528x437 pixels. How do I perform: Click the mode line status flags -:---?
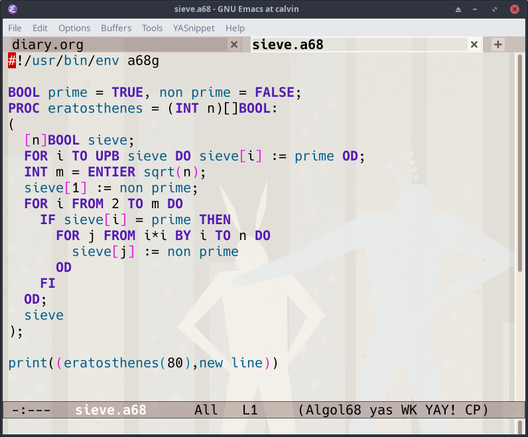[31, 410]
